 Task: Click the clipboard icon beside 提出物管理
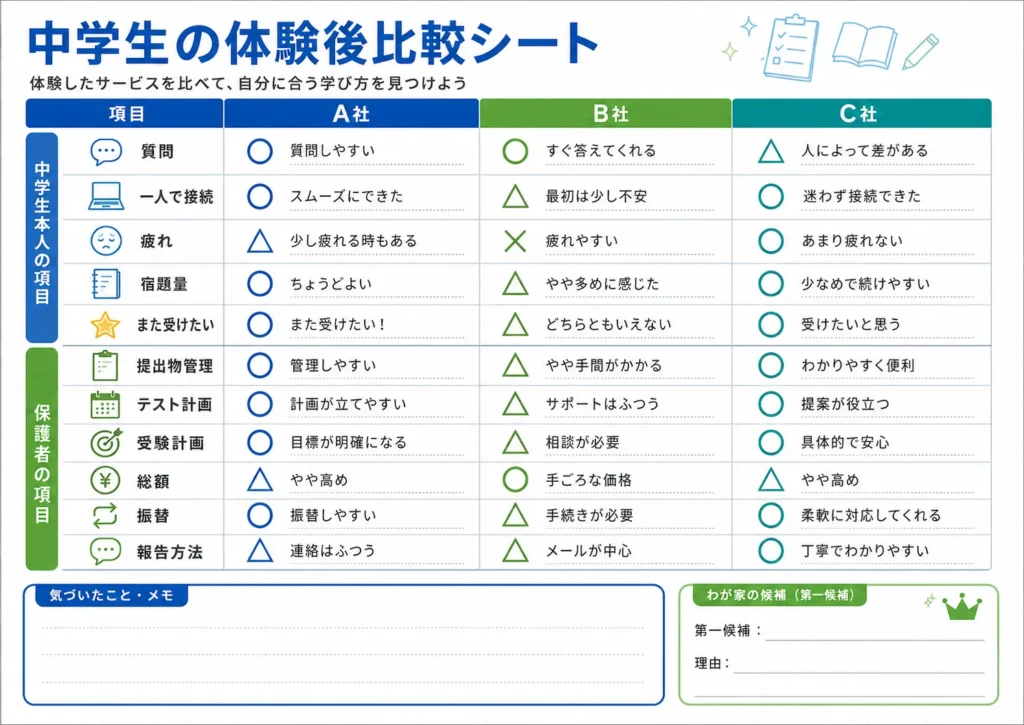(x=105, y=366)
